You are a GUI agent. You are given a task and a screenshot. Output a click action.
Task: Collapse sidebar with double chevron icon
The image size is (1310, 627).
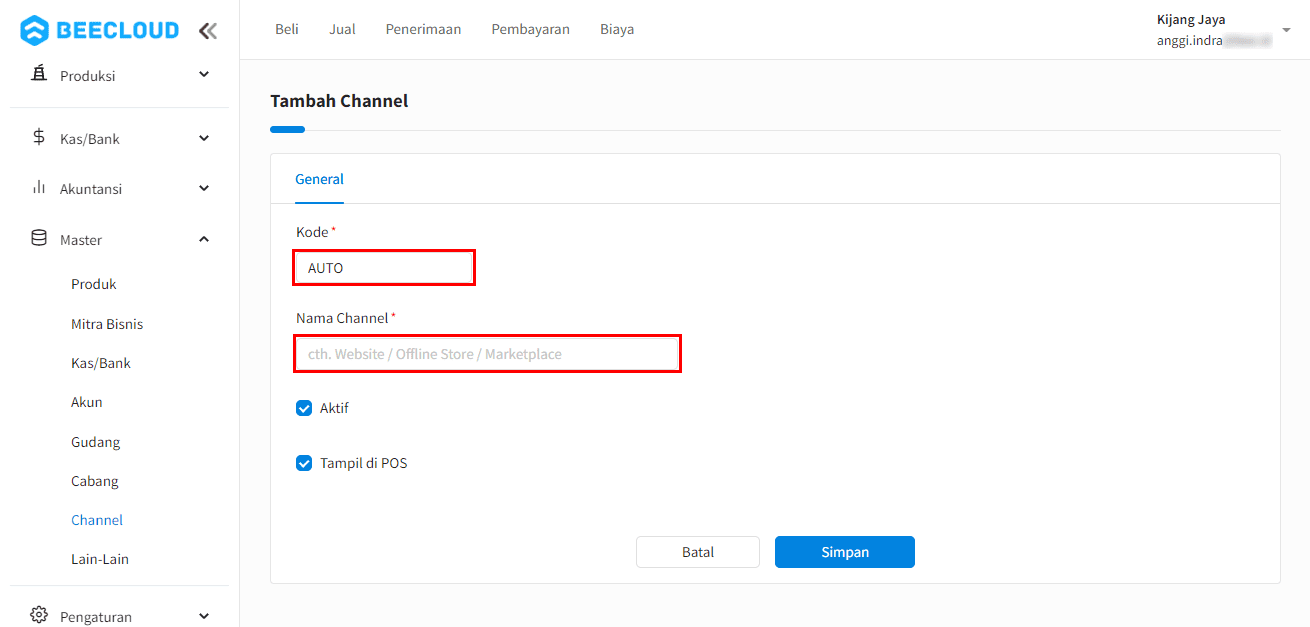[207, 31]
